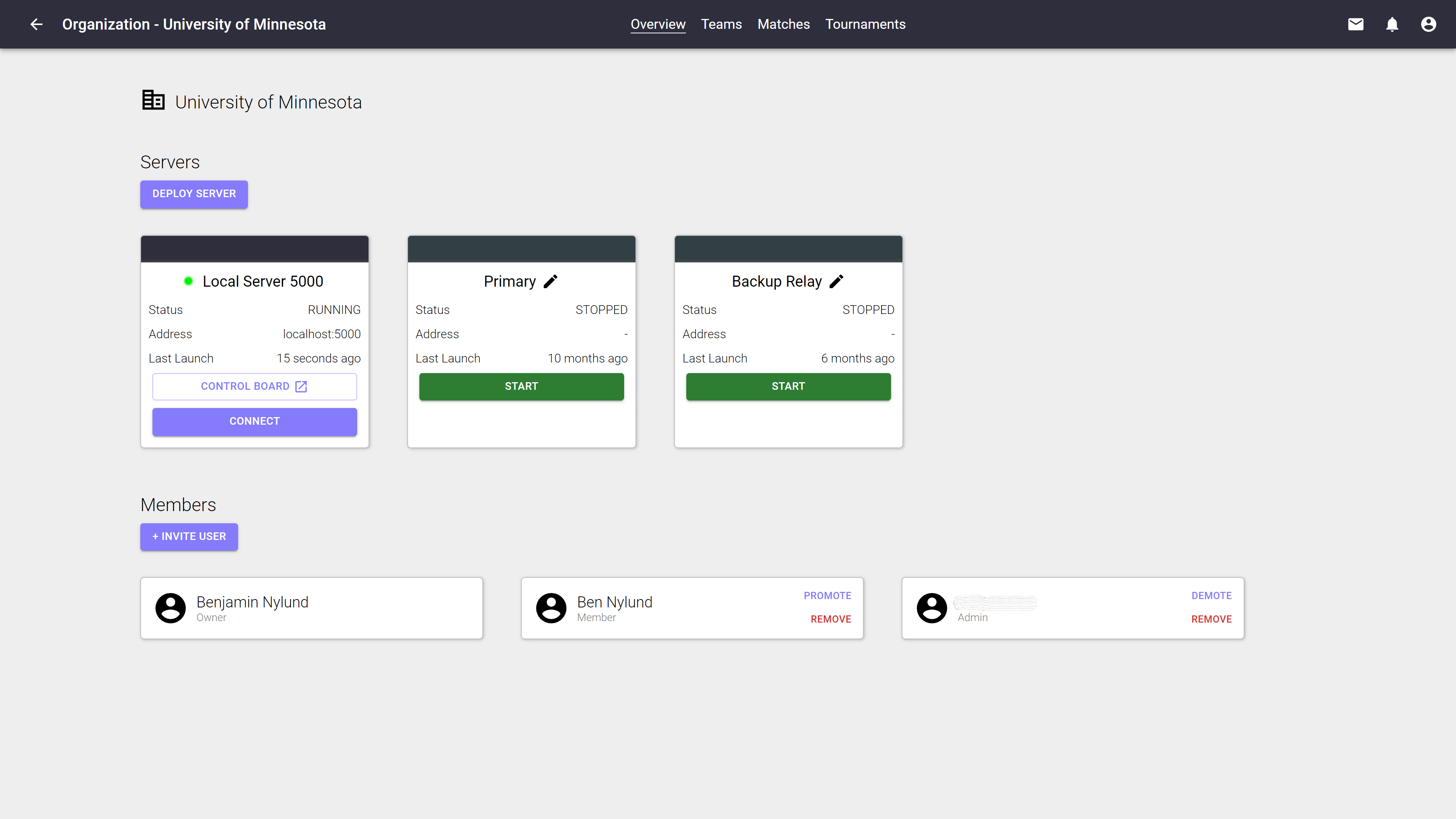Click the Invite User button
The height and width of the screenshot is (819, 1456).
pyautogui.click(x=189, y=537)
